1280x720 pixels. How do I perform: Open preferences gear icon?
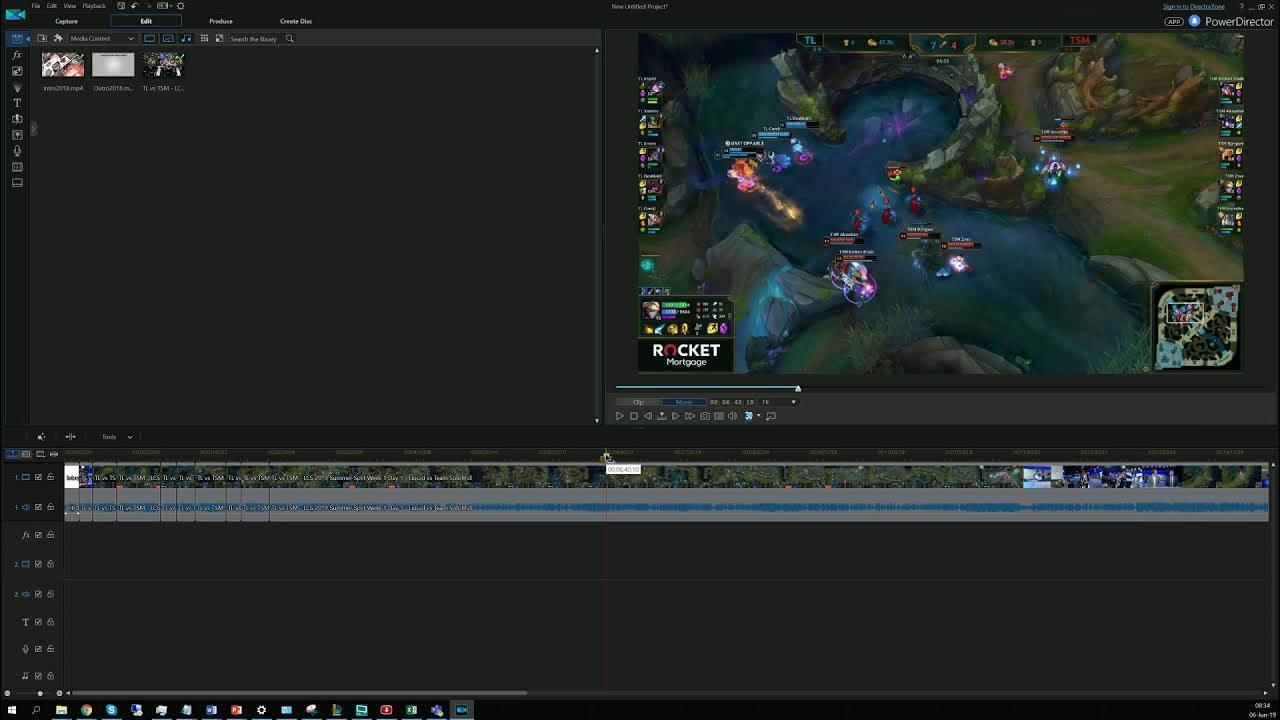[x=180, y=6]
